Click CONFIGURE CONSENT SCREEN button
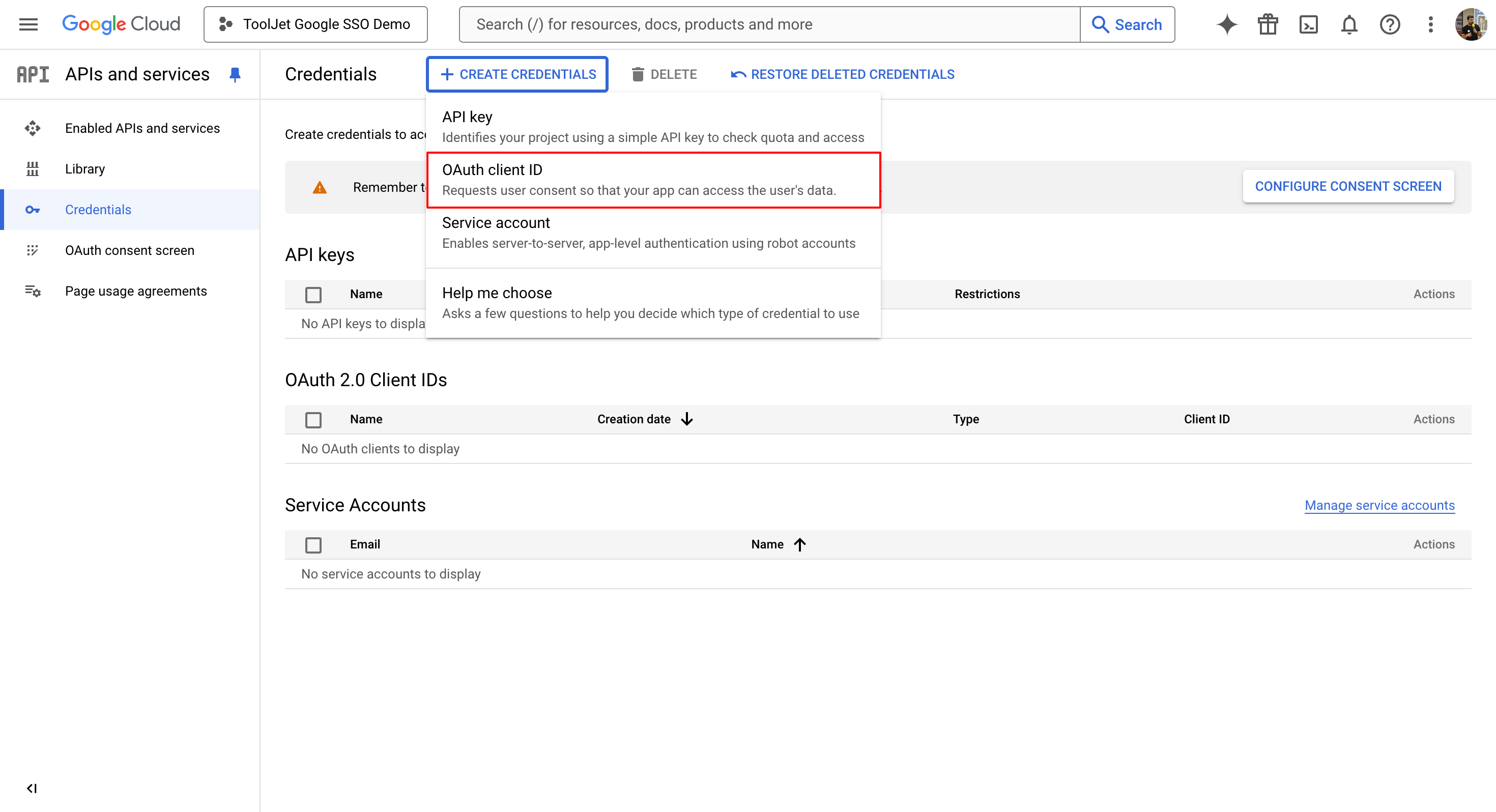Viewport: 1496px width, 812px height. (x=1347, y=186)
